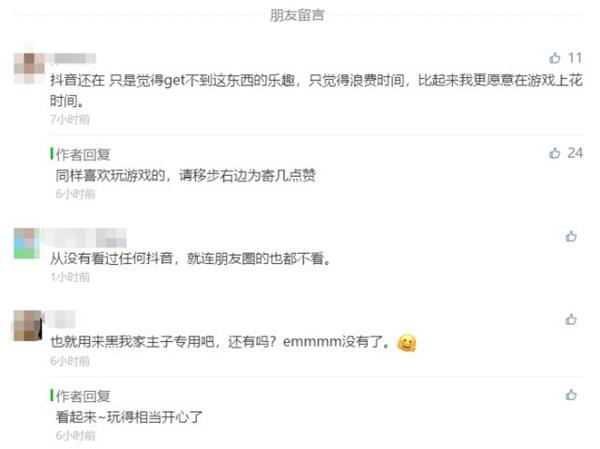Like the comment with 11 likes

pos(554,58)
